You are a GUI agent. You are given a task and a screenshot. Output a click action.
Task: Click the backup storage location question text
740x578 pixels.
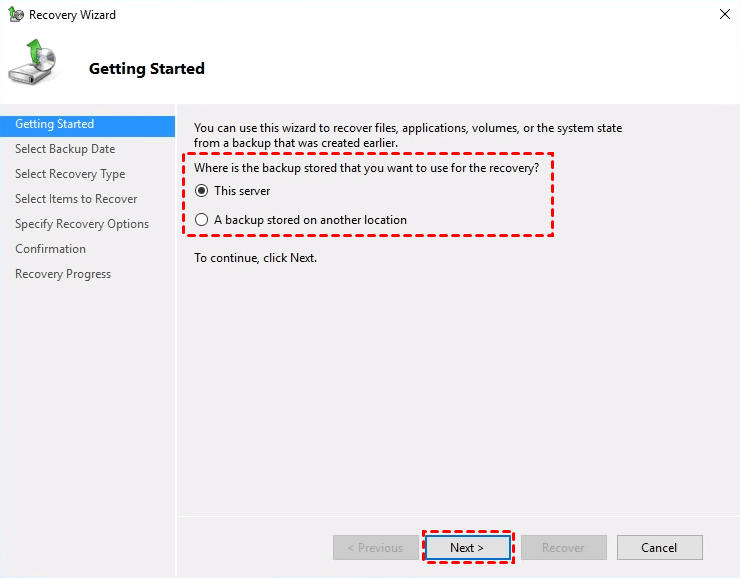pyautogui.click(x=366, y=167)
